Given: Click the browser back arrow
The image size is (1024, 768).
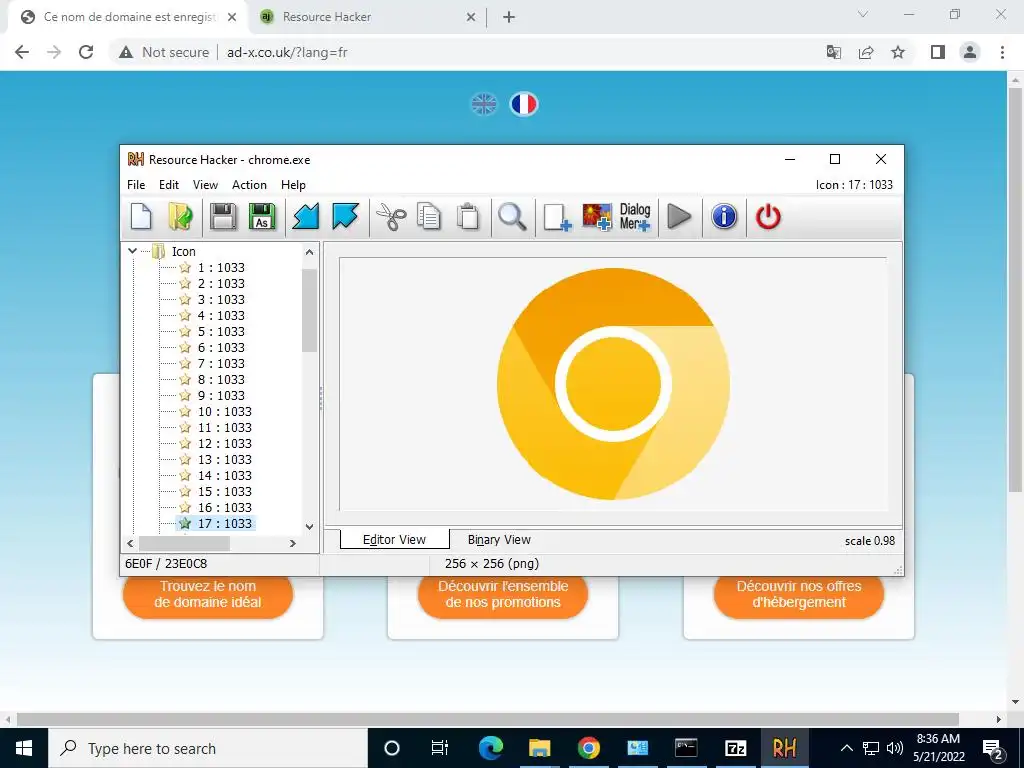Looking at the screenshot, I should (x=22, y=52).
